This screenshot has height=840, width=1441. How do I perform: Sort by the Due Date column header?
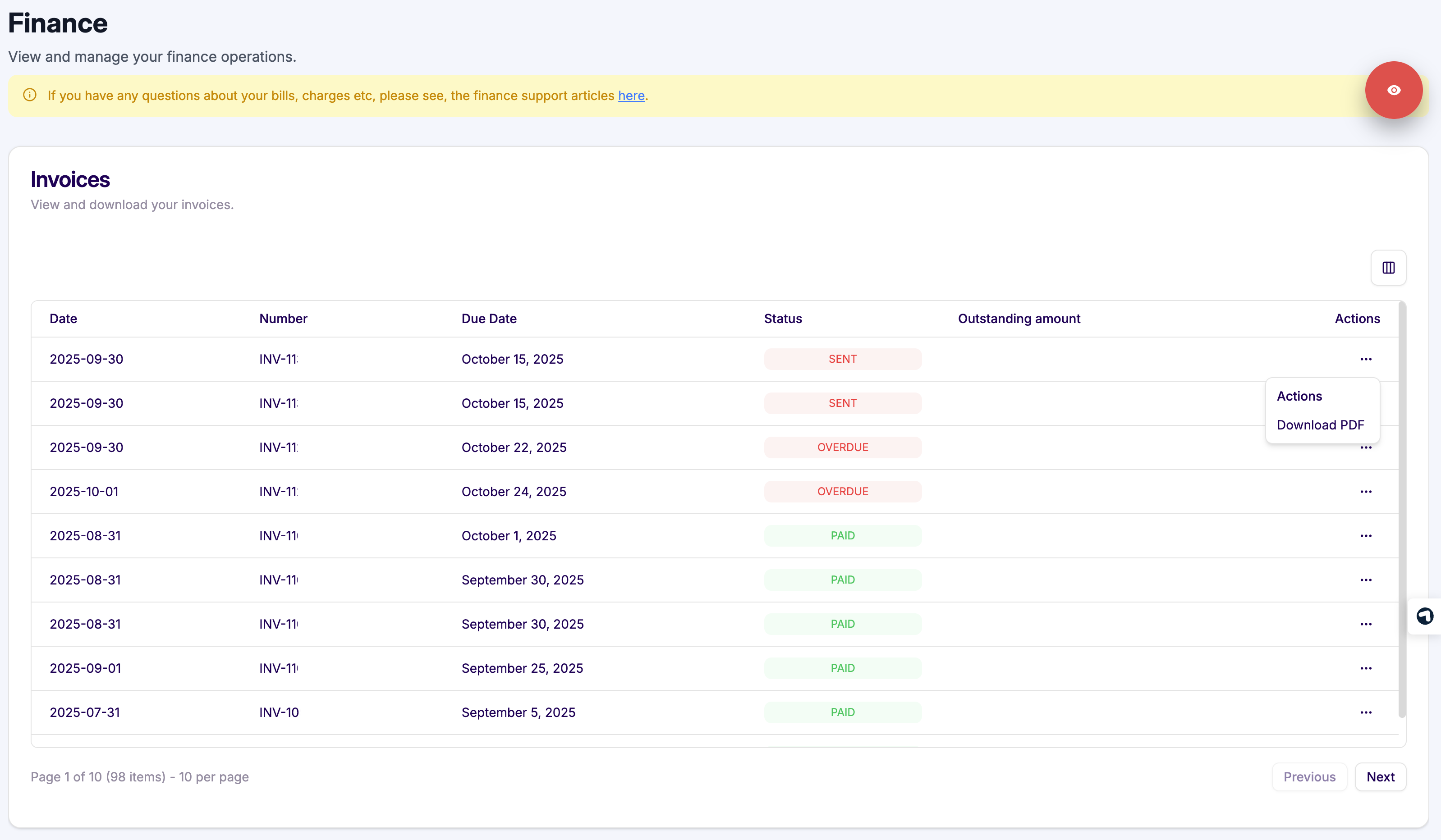tap(489, 318)
